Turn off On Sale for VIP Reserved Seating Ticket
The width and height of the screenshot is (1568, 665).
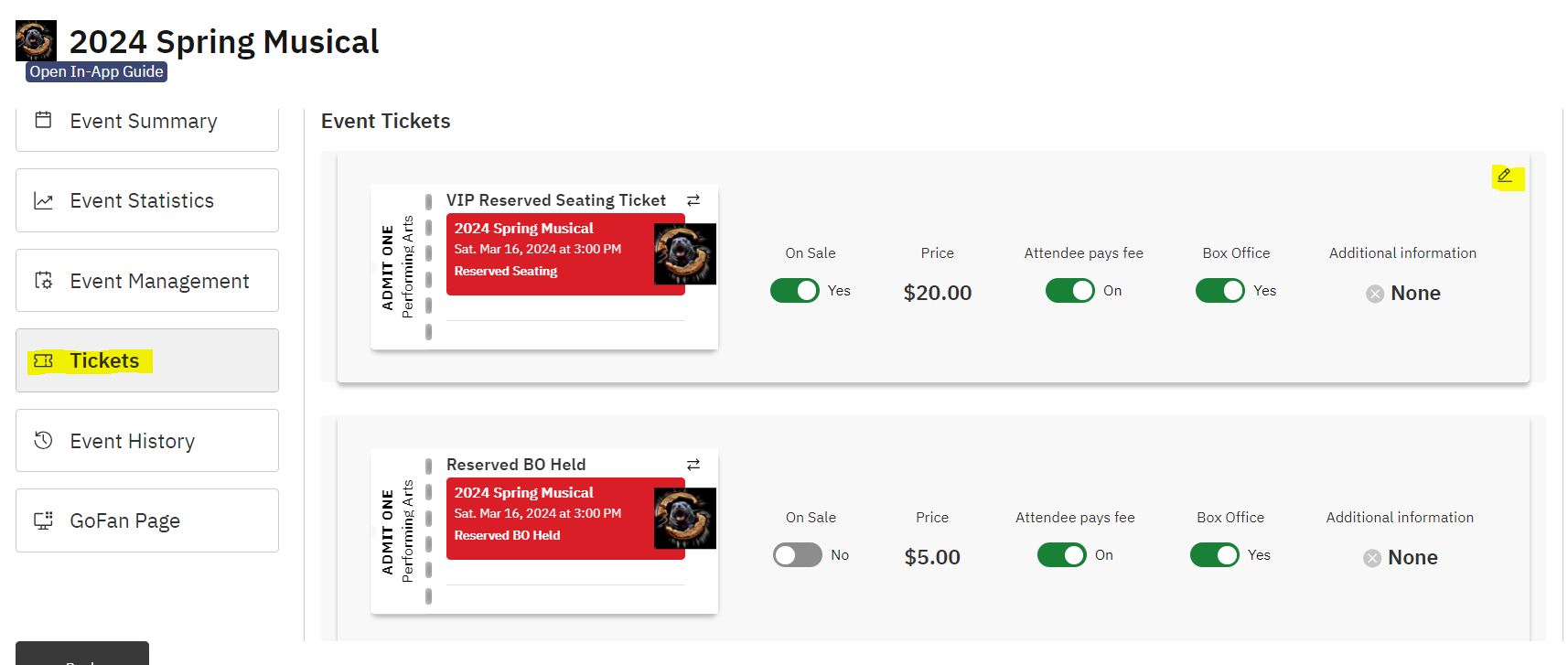tap(795, 290)
